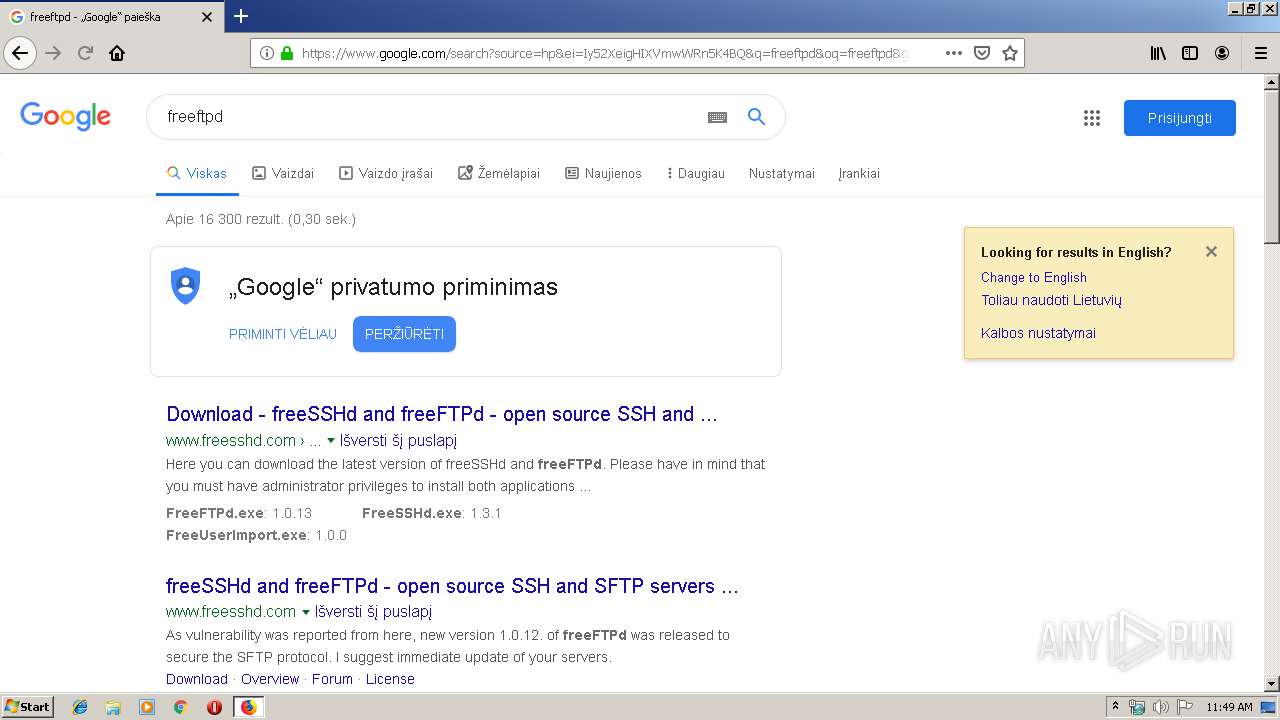Image resolution: width=1280 pixels, height=720 pixels.
Task: Save page to Pocket
Action: (982, 53)
